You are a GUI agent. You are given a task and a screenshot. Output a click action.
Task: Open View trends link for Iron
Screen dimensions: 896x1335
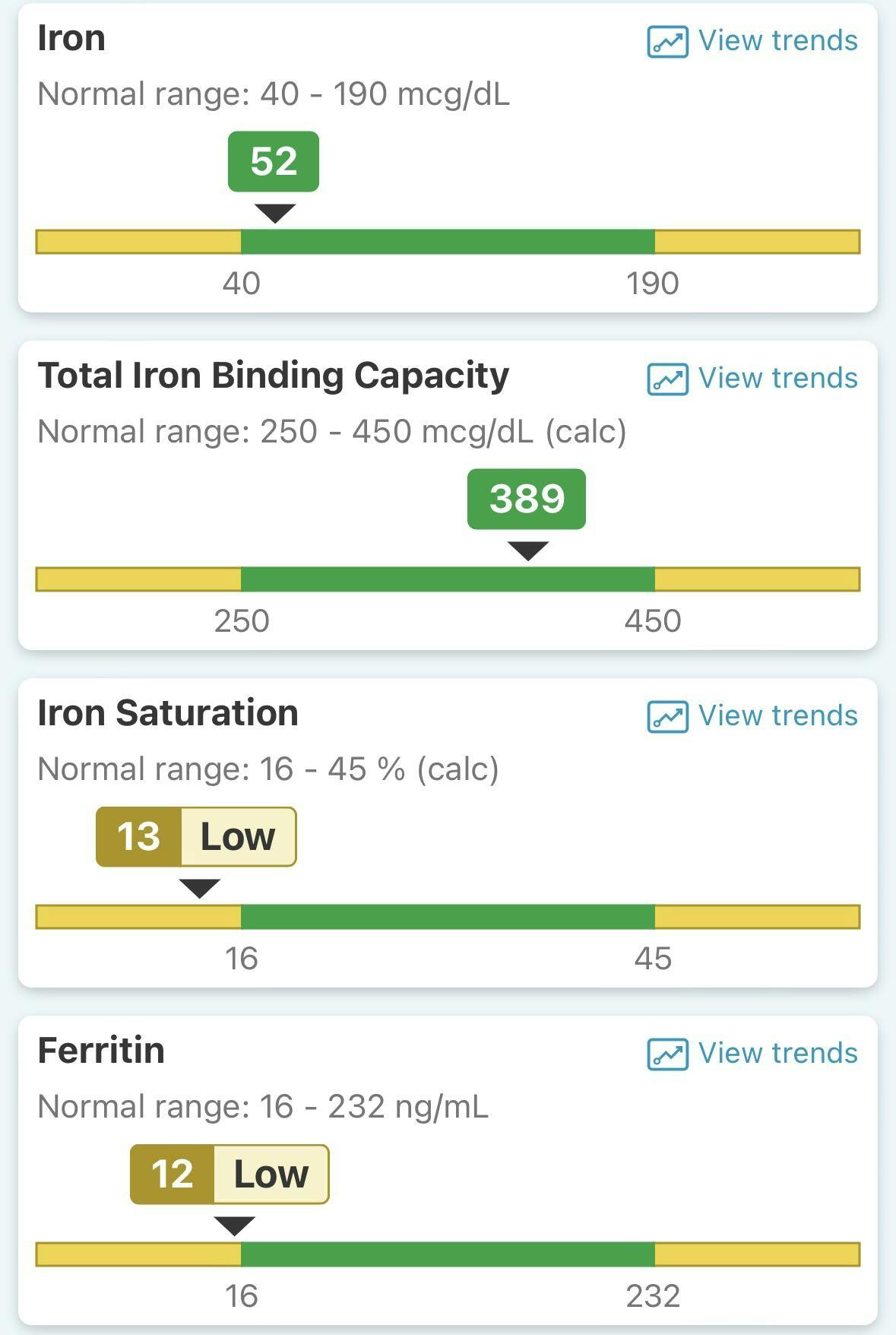(x=777, y=41)
